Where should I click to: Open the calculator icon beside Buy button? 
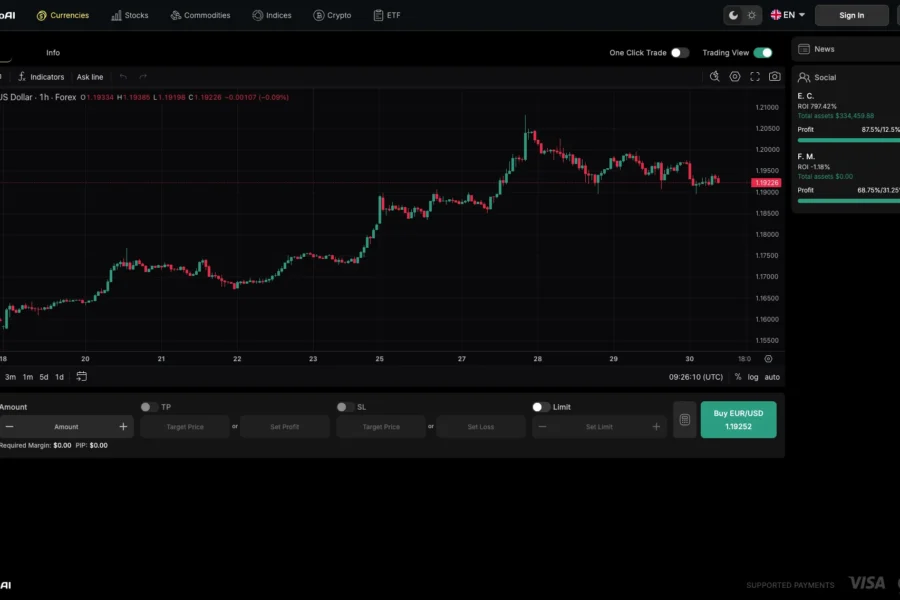[x=685, y=420]
